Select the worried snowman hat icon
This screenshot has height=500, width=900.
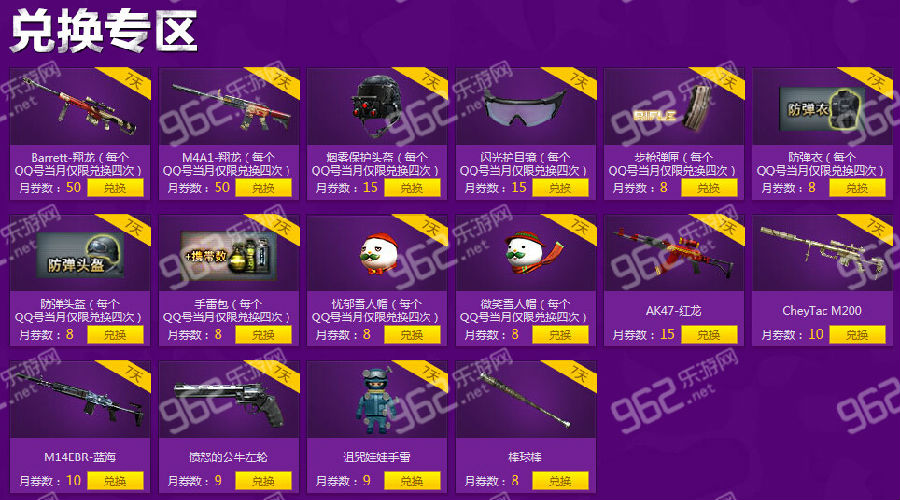[x=379, y=253]
